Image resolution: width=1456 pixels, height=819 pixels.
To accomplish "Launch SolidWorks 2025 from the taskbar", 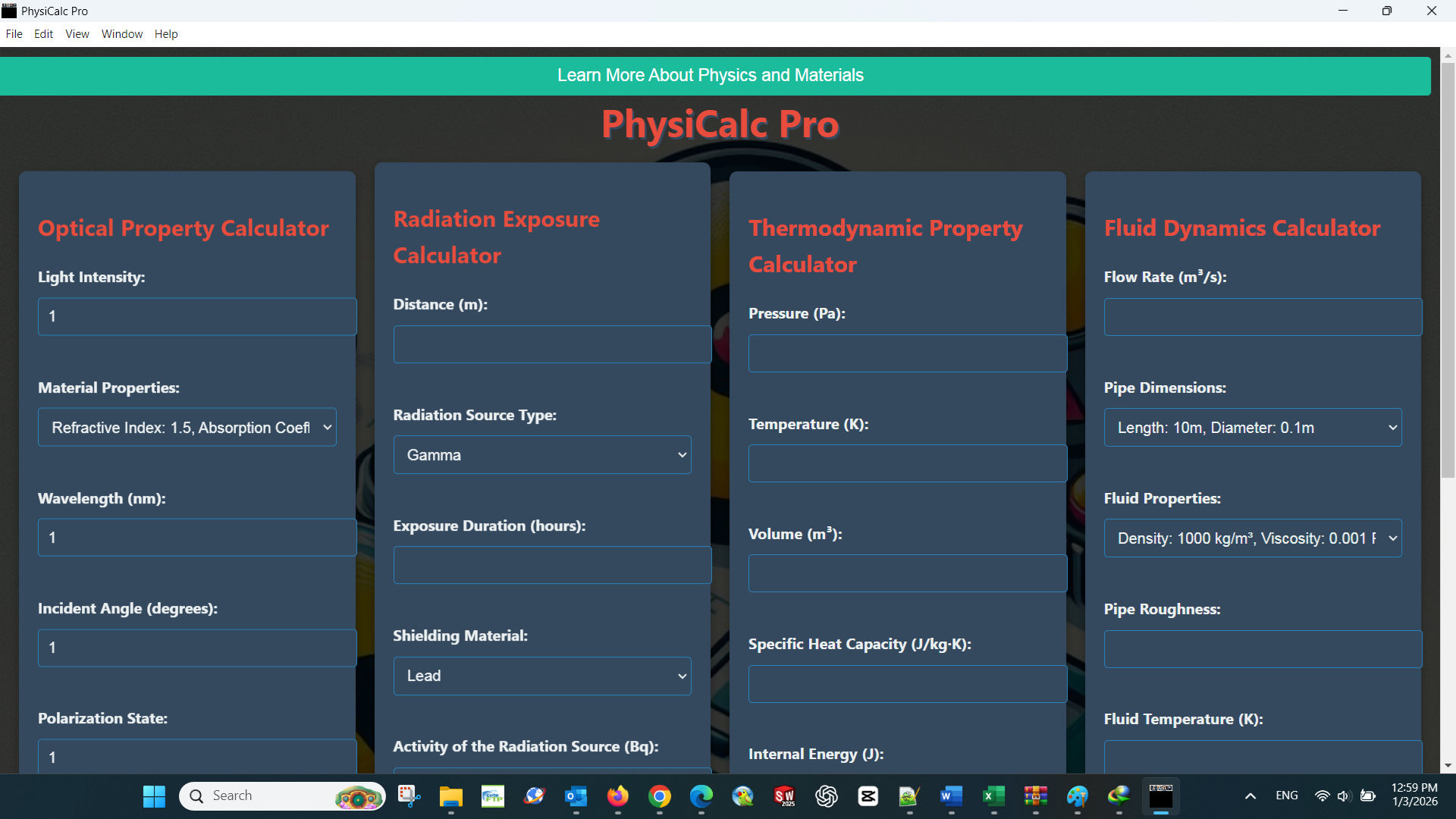I will (785, 796).
